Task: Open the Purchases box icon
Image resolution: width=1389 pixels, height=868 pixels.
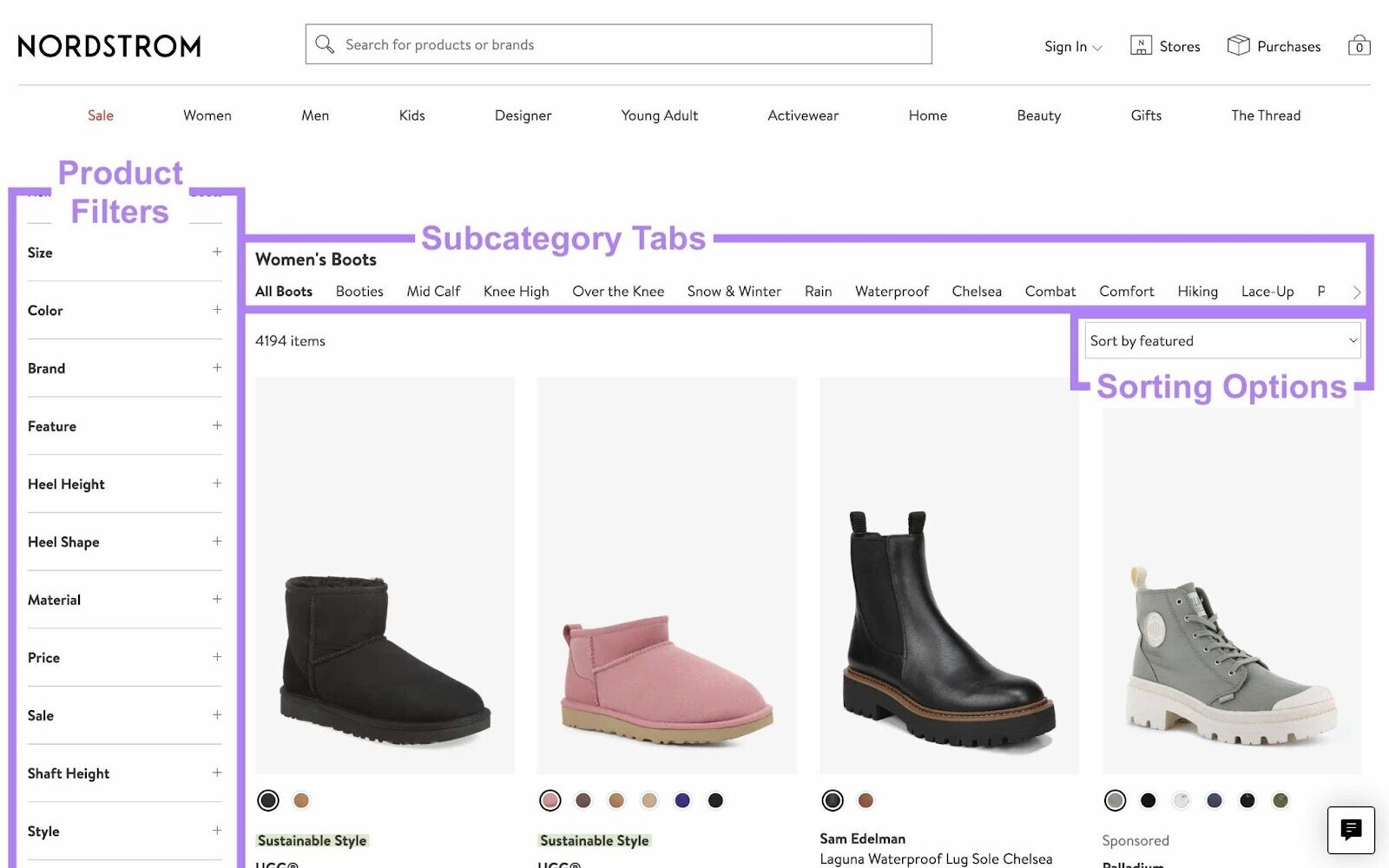Action: click(x=1236, y=44)
